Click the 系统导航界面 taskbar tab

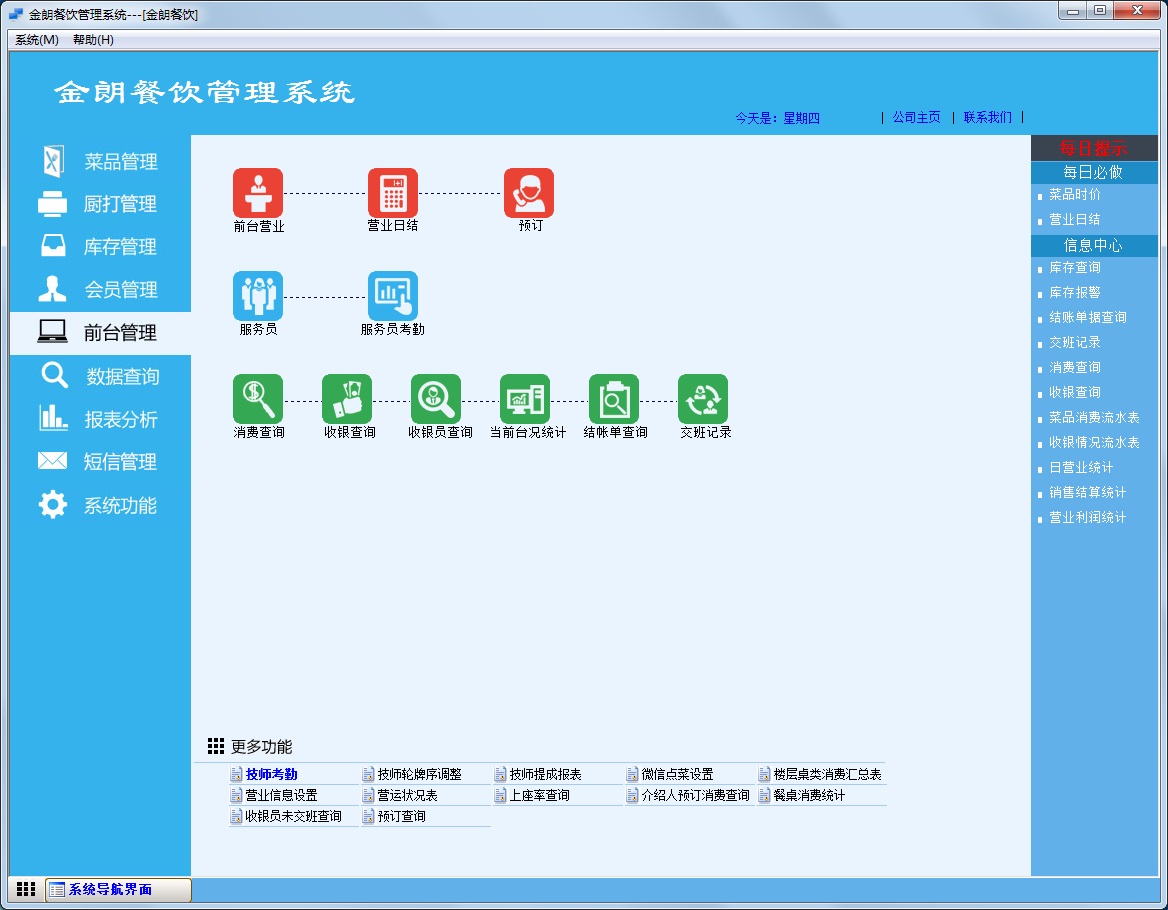(118, 890)
